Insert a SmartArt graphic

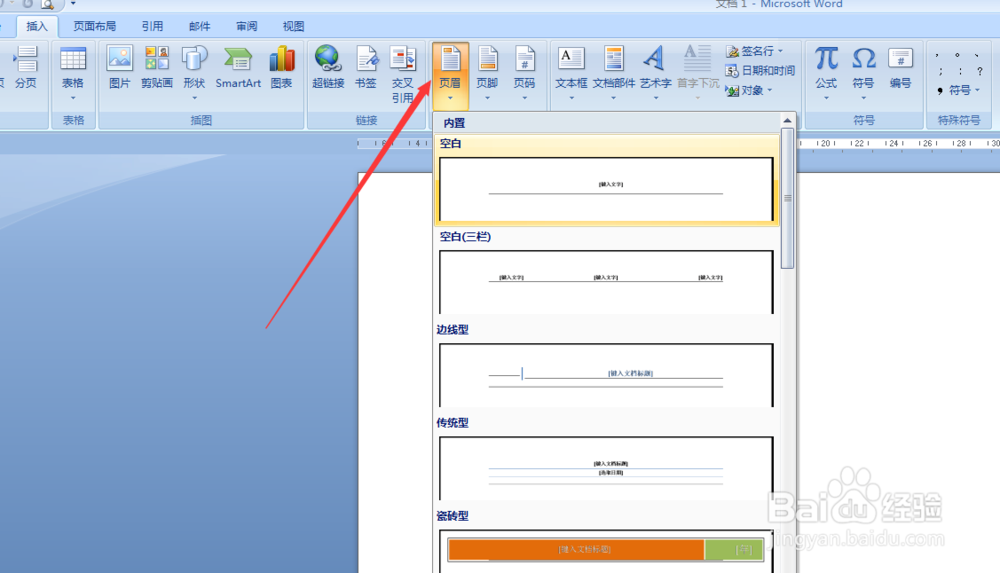click(x=238, y=67)
